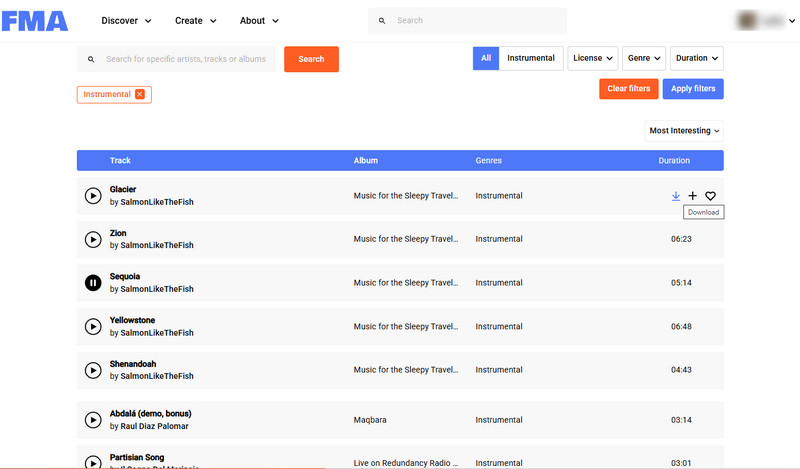The width and height of the screenshot is (800, 469).
Task: Open the Shenandoah track title
Action: pyautogui.click(x=133, y=364)
